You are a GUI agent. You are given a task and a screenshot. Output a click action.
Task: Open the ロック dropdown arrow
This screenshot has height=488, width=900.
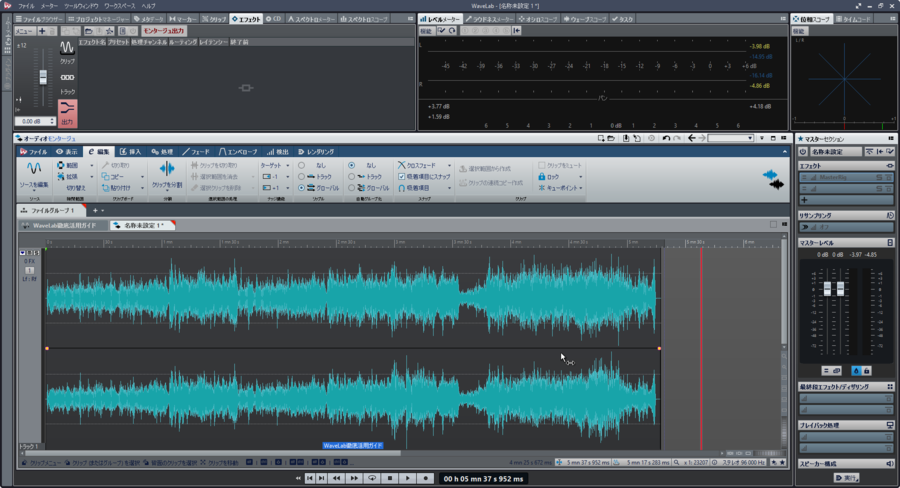580,177
